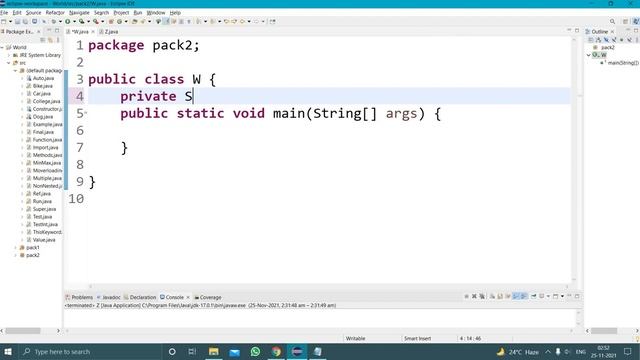Image resolution: width=640 pixels, height=360 pixels.
Task: Click the New Java Class toolbar icon
Action: [119, 21]
